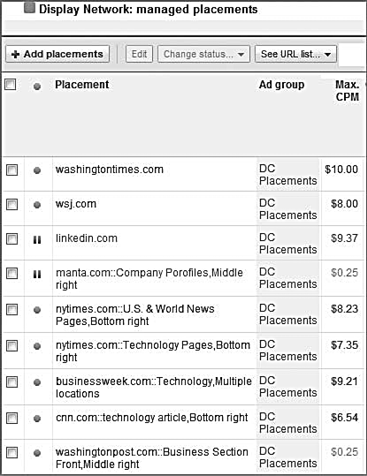The image size is (367, 476).
Task: Check the select-all checkbox in table header
Action: pyautogui.click(x=10, y=85)
